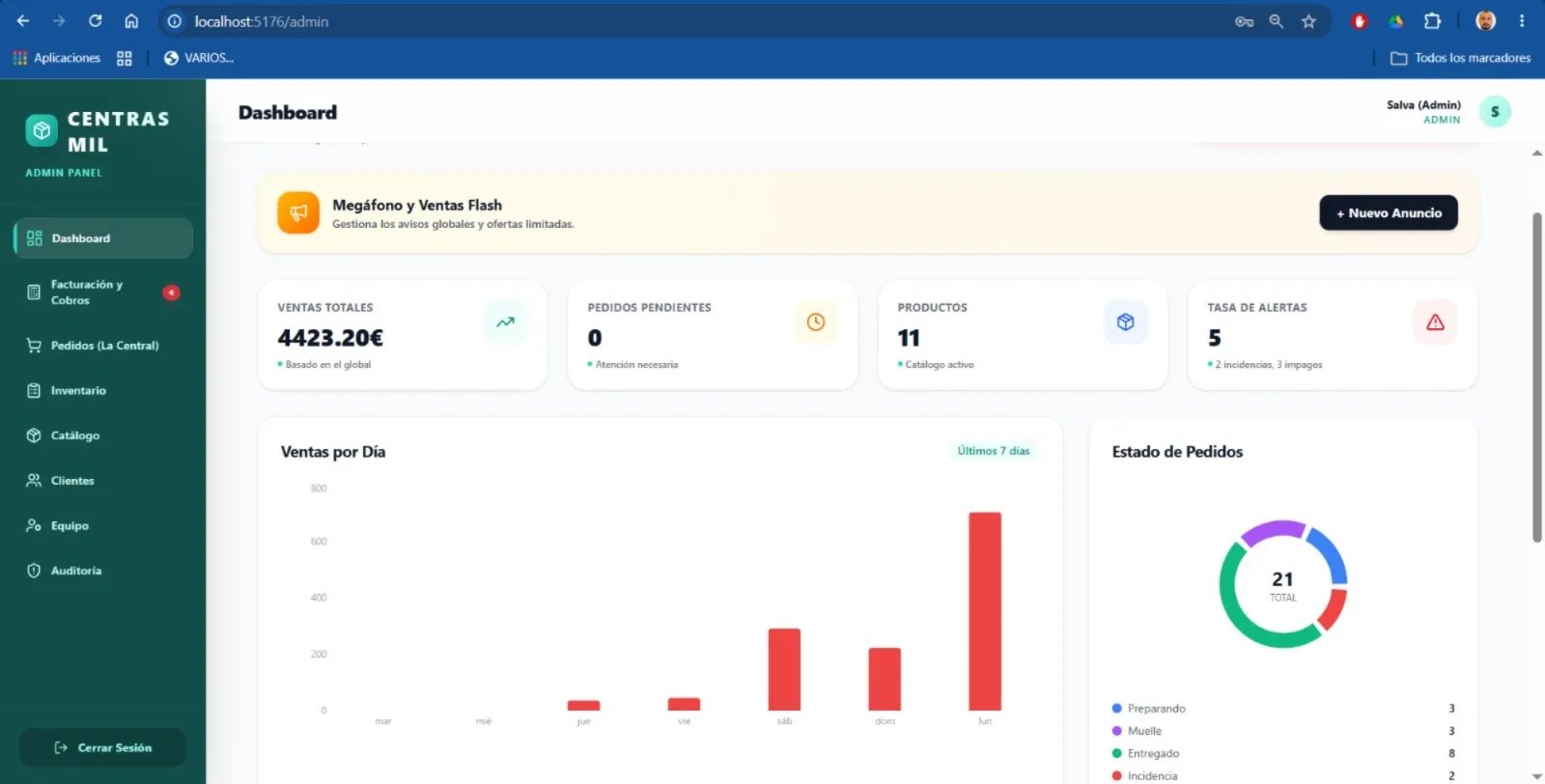Click the Aplicaciones bookmarks shortcut
This screenshot has height=784, width=1545.
coord(57,58)
